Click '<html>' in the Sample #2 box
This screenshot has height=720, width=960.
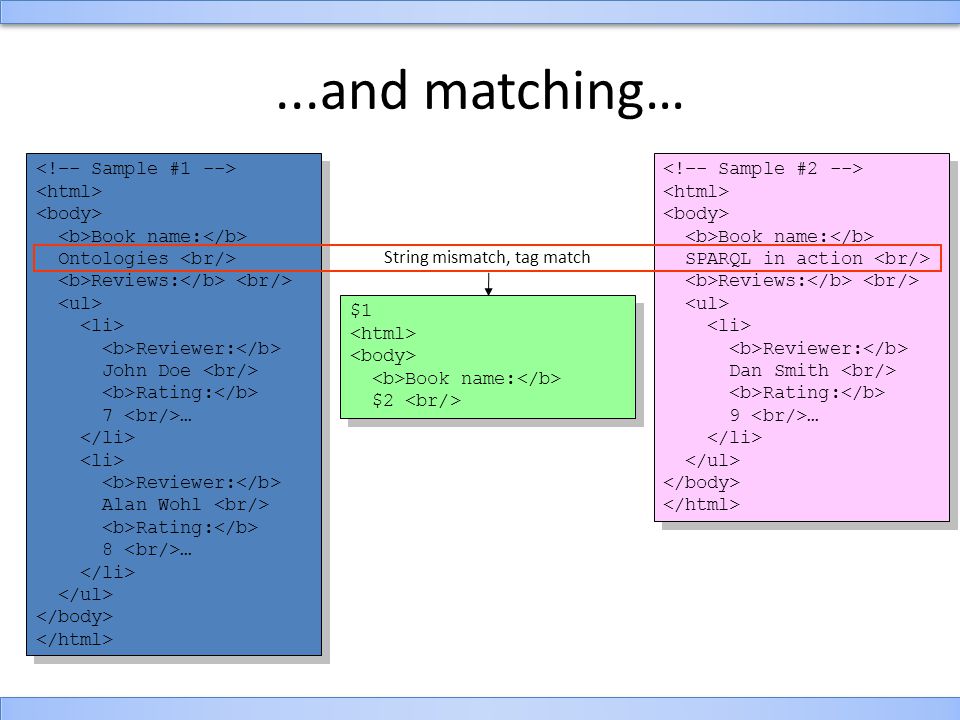pos(696,191)
